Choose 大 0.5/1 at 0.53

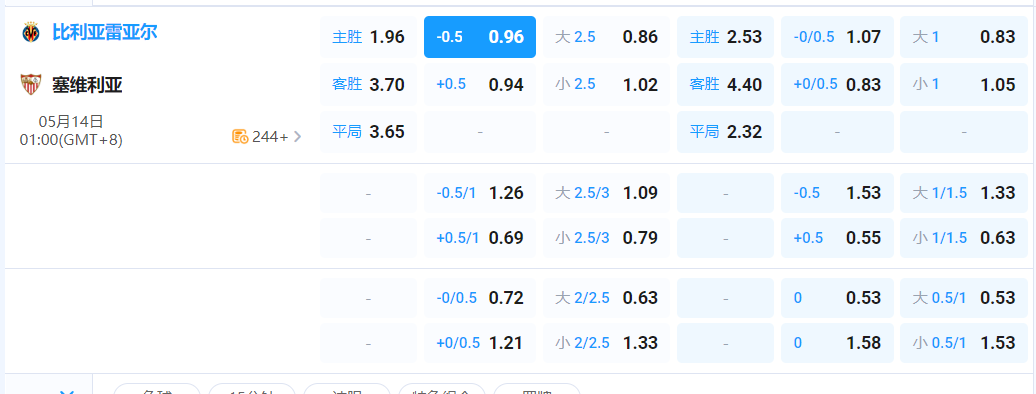[964, 298]
